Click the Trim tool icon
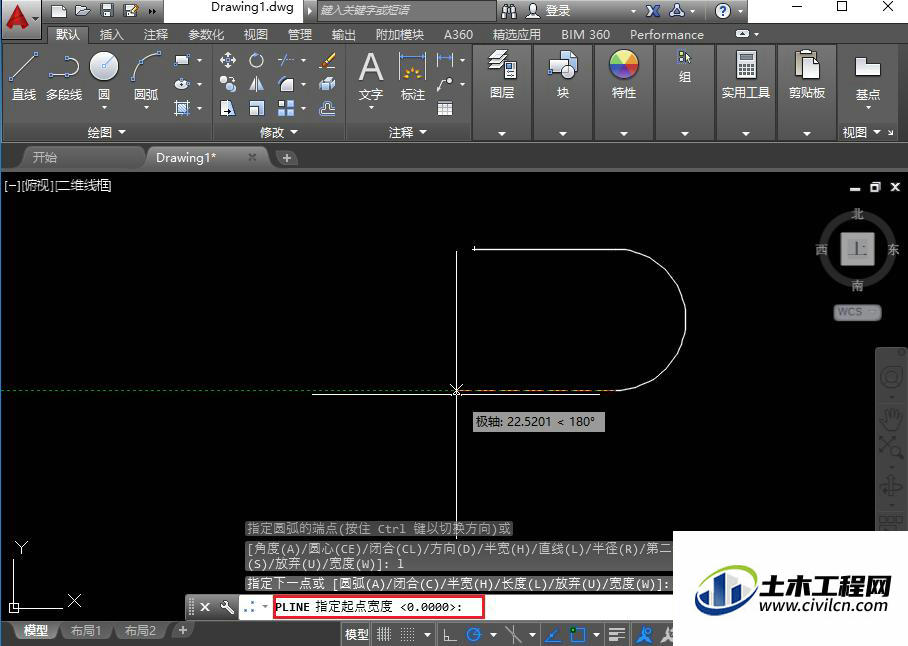 286,60
